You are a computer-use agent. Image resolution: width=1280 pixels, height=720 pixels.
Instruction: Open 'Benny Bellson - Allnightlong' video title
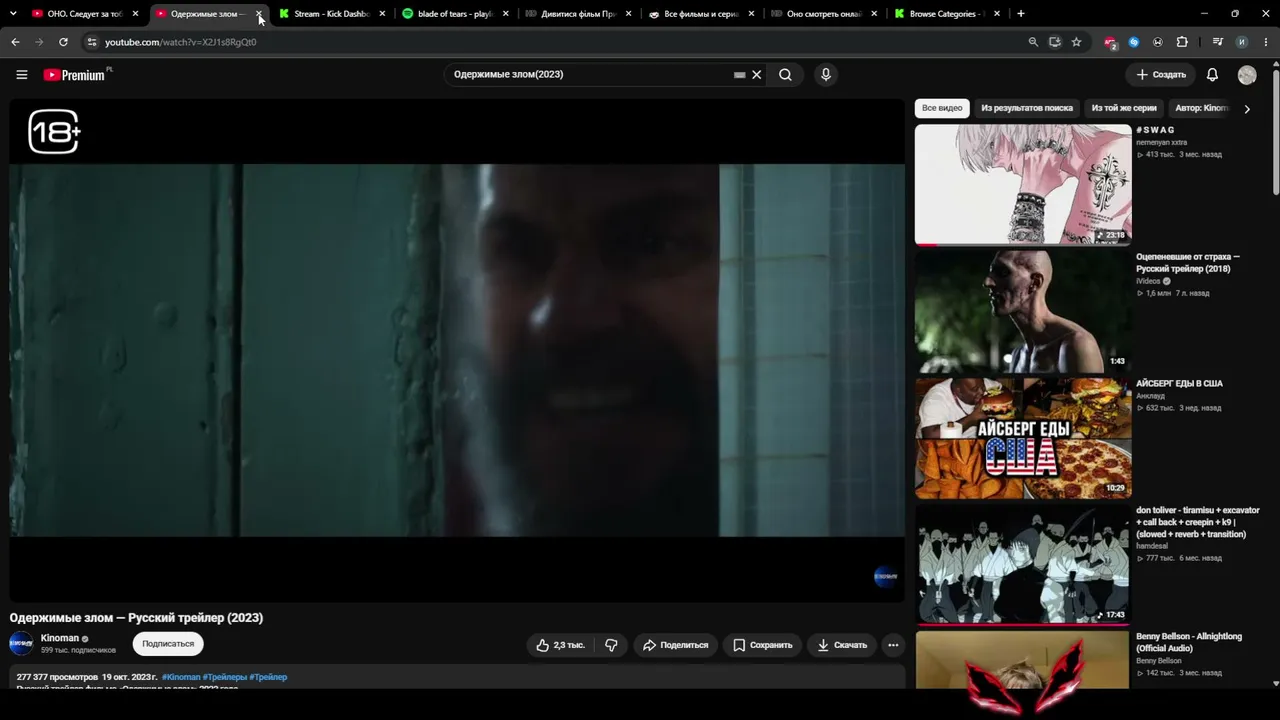(x=1189, y=642)
